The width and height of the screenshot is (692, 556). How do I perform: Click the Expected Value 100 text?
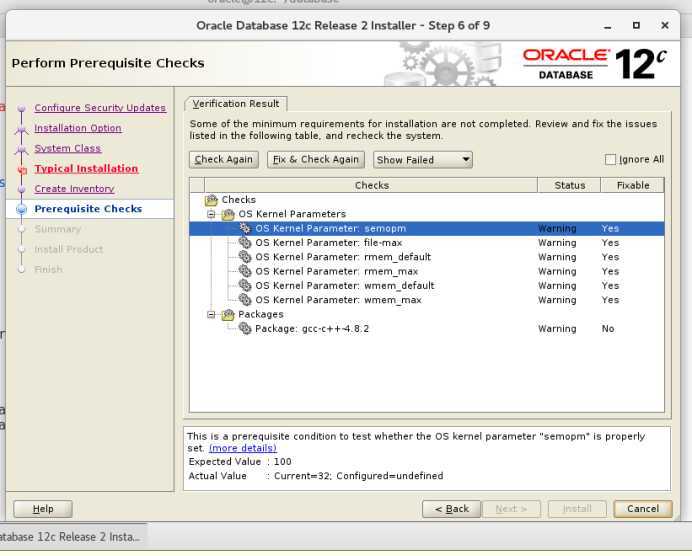click(240, 462)
